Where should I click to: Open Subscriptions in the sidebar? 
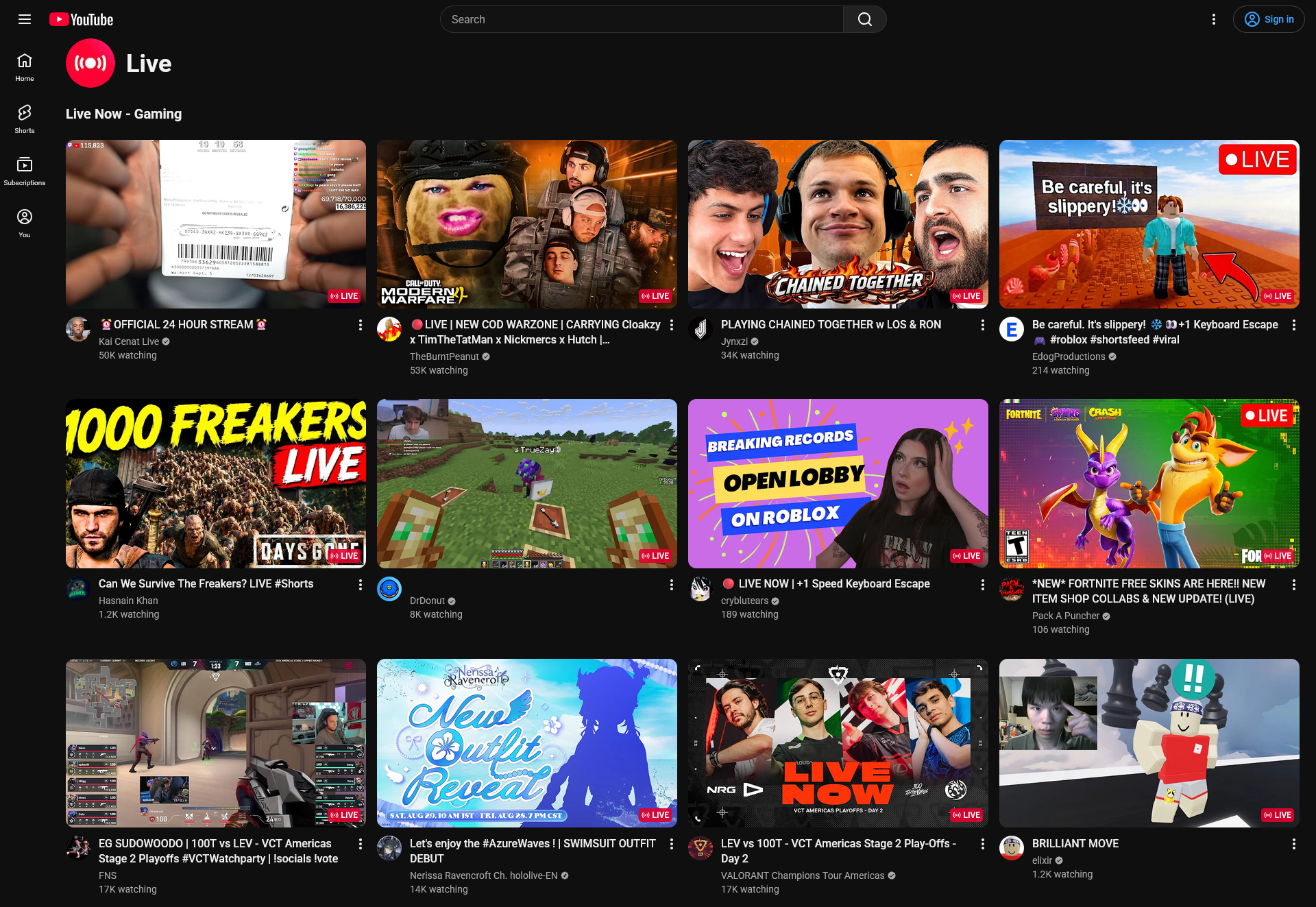click(25, 171)
